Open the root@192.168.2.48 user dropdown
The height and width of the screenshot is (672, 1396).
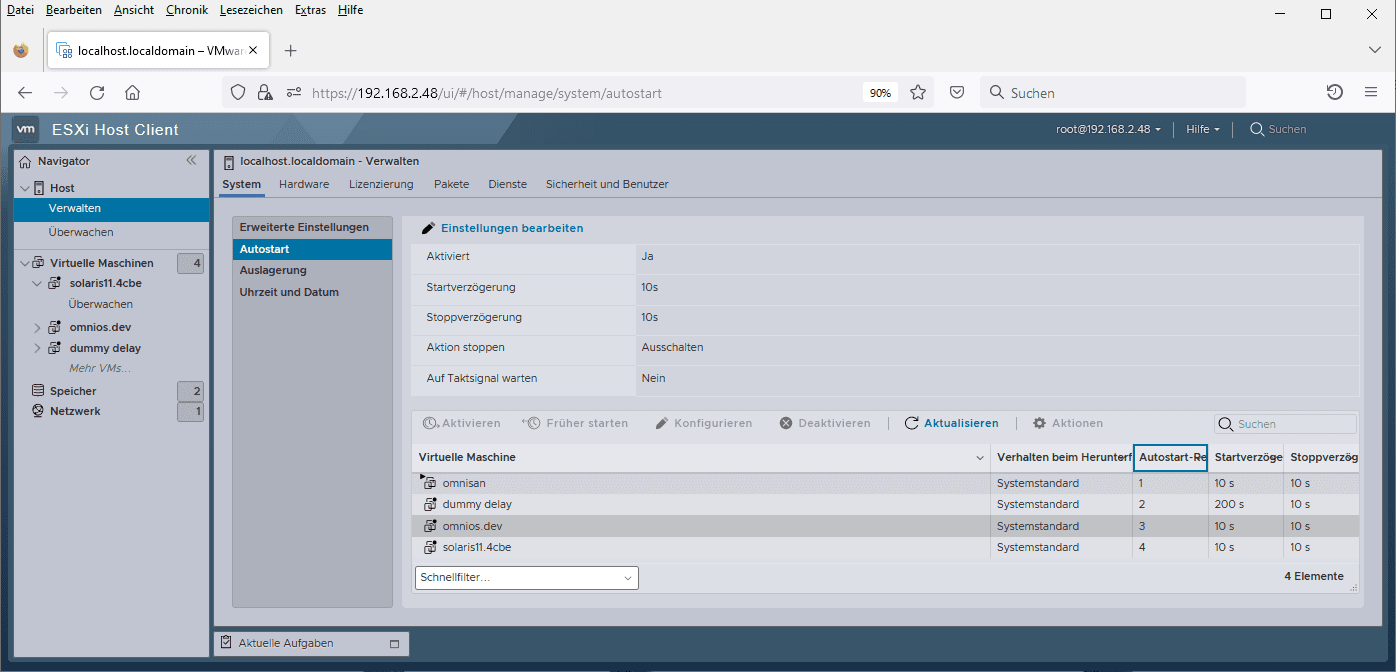[1108, 129]
